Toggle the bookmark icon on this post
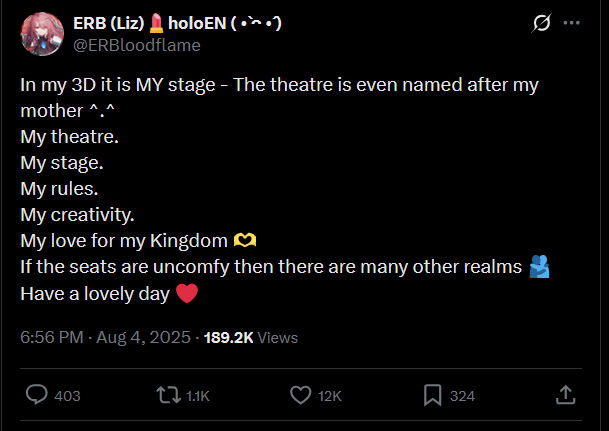 pyautogui.click(x=432, y=396)
